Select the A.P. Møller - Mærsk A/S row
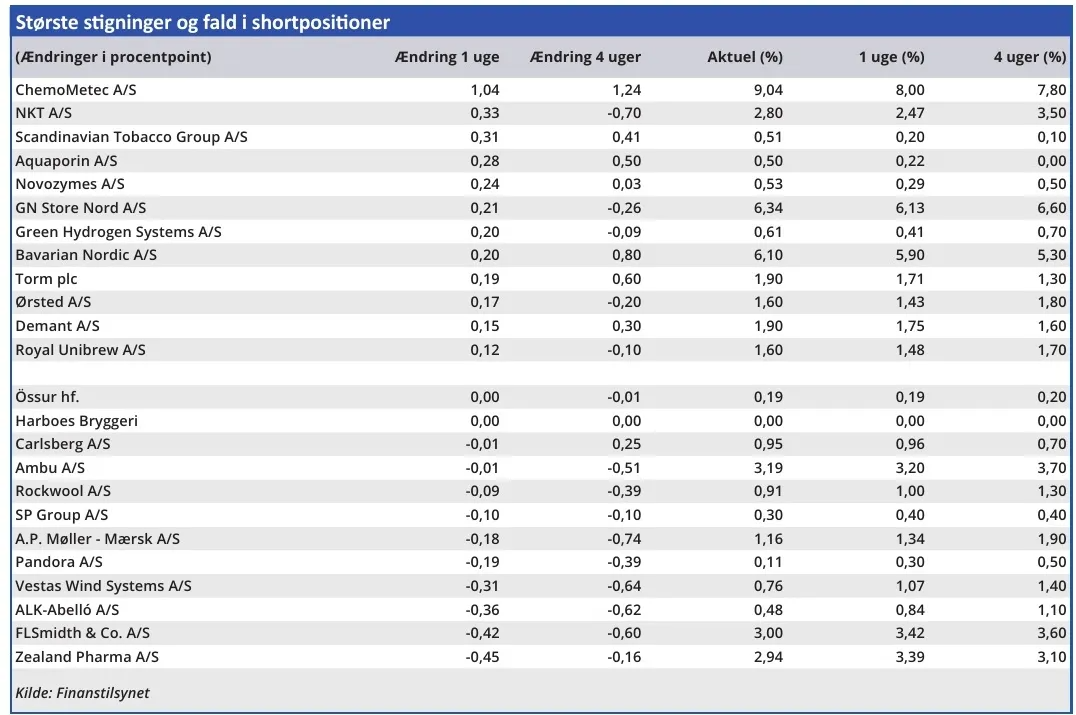Image resolution: width=1076 pixels, height=715 pixels. (x=98, y=539)
